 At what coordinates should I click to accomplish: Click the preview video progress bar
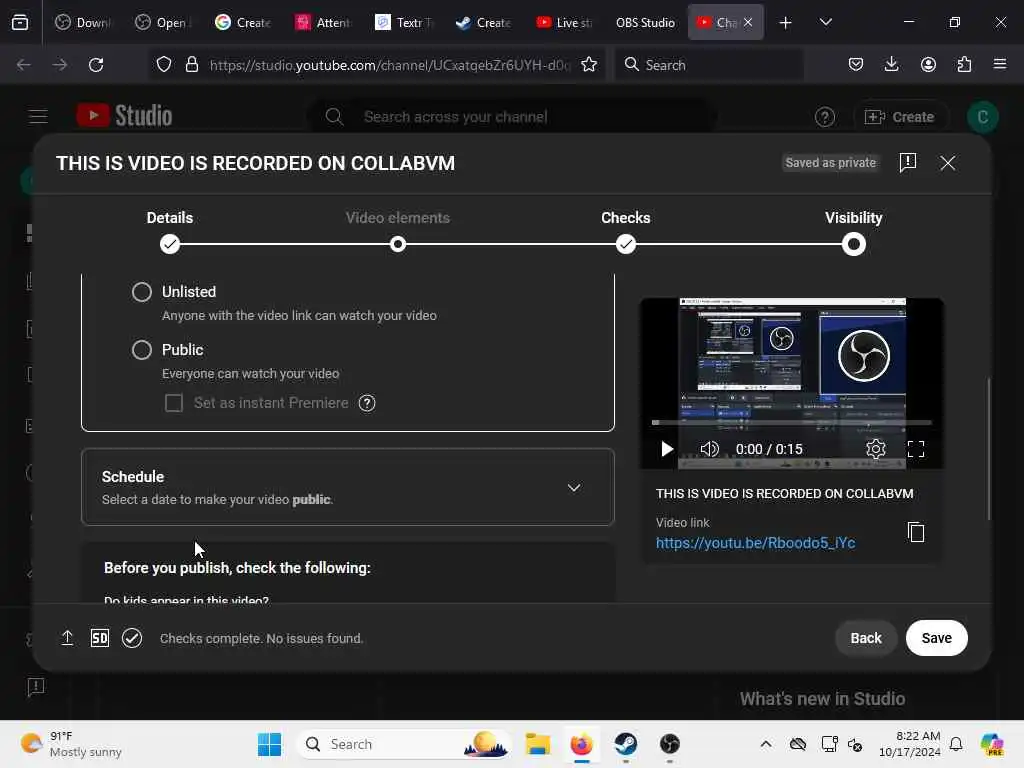point(792,423)
